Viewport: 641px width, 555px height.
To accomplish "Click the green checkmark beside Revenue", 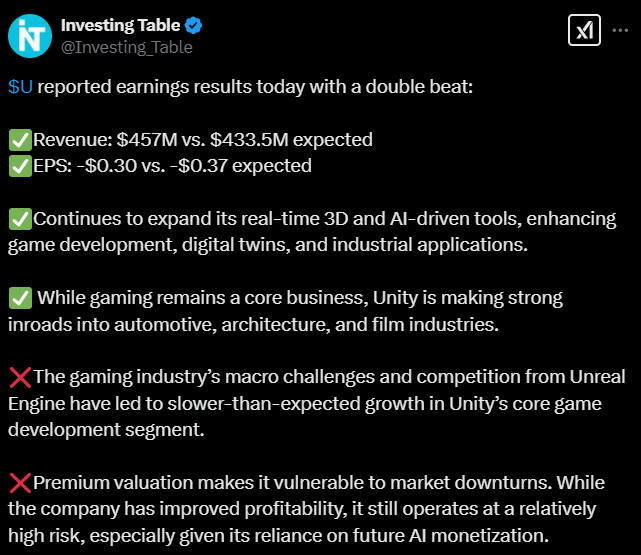I will click(x=19, y=140).
